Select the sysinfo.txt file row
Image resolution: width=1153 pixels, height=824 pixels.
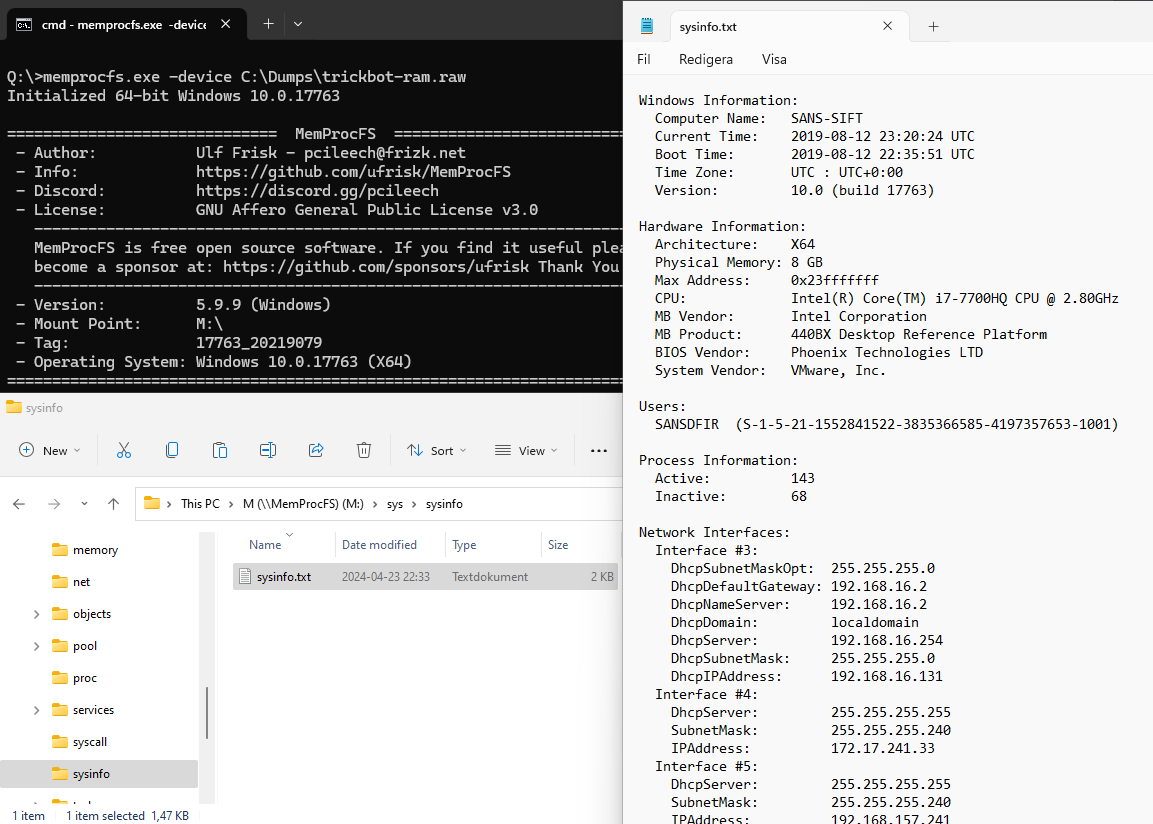pyautogui.click(x=425, y=577)
